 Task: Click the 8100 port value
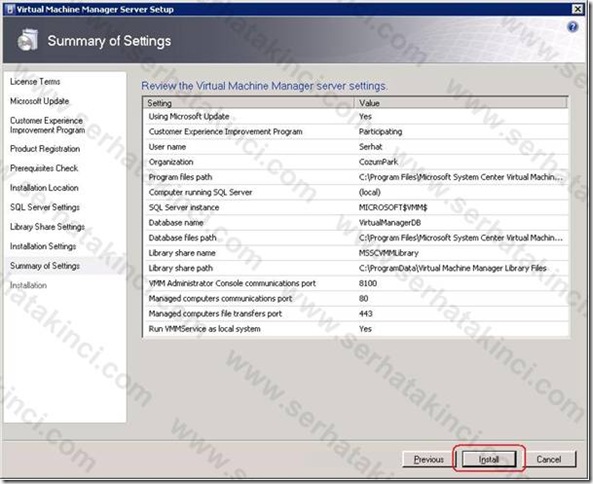(x=368, y=283)
